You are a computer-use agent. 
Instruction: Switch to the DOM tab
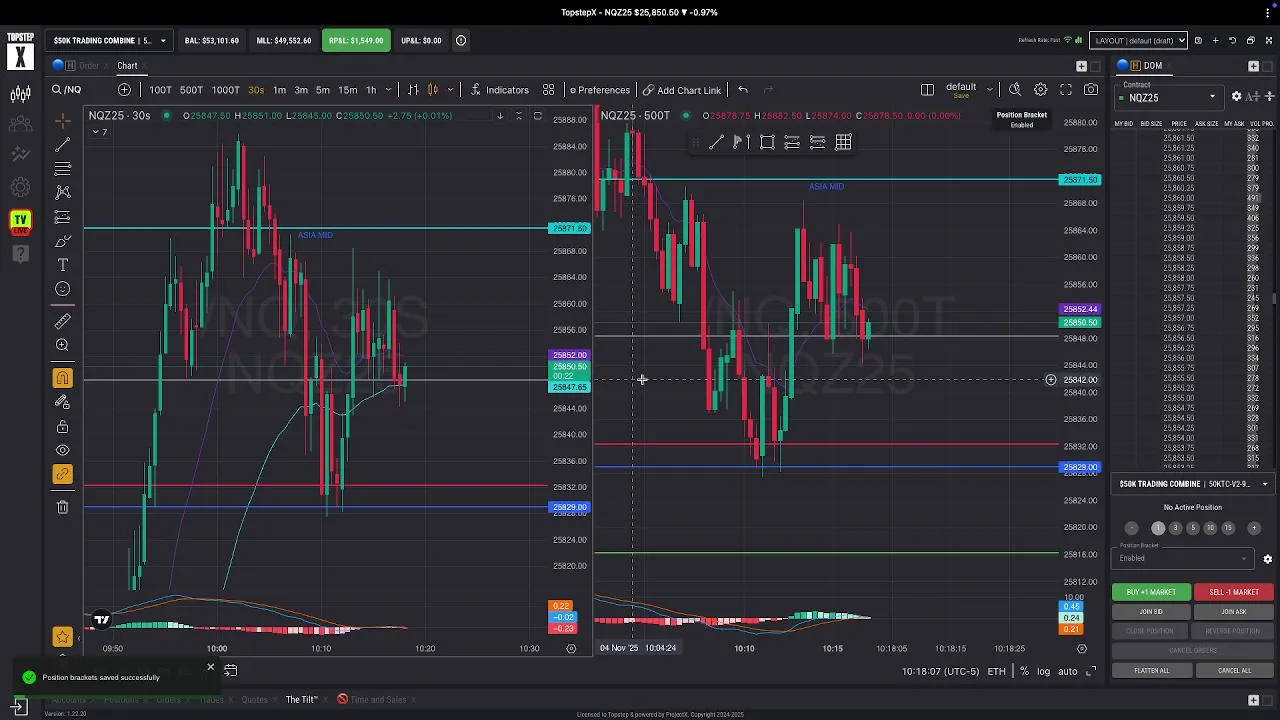1153,66
